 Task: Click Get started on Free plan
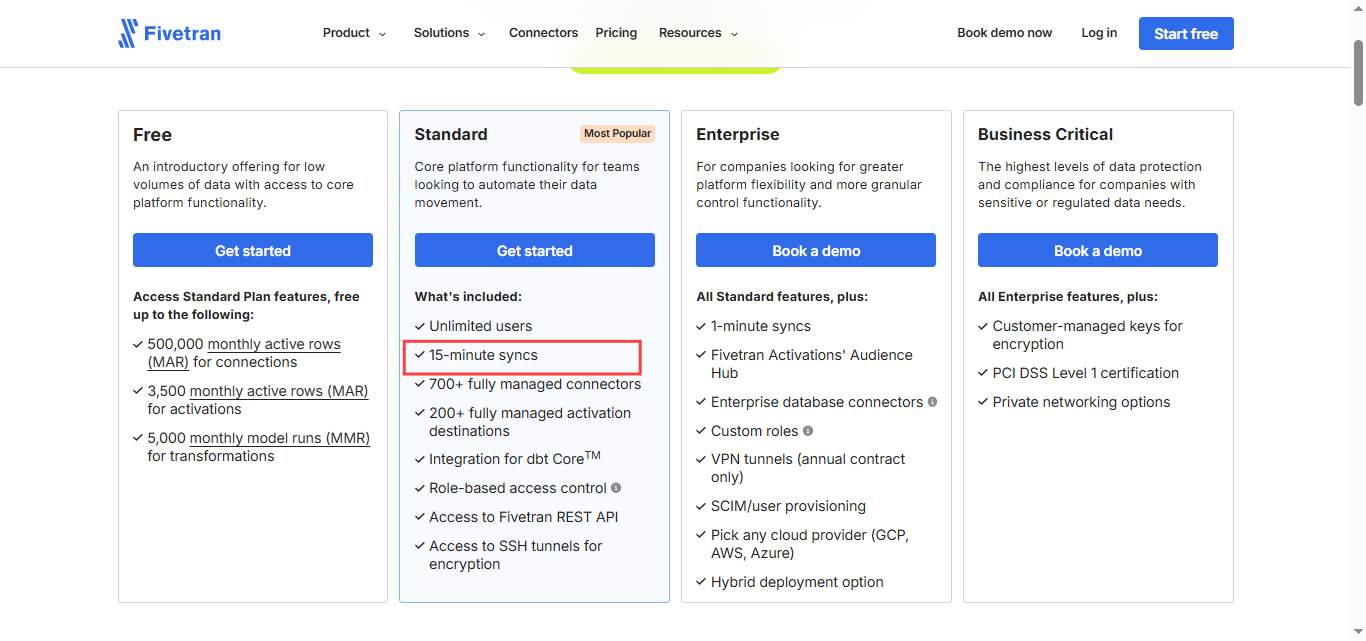(253, 250)
